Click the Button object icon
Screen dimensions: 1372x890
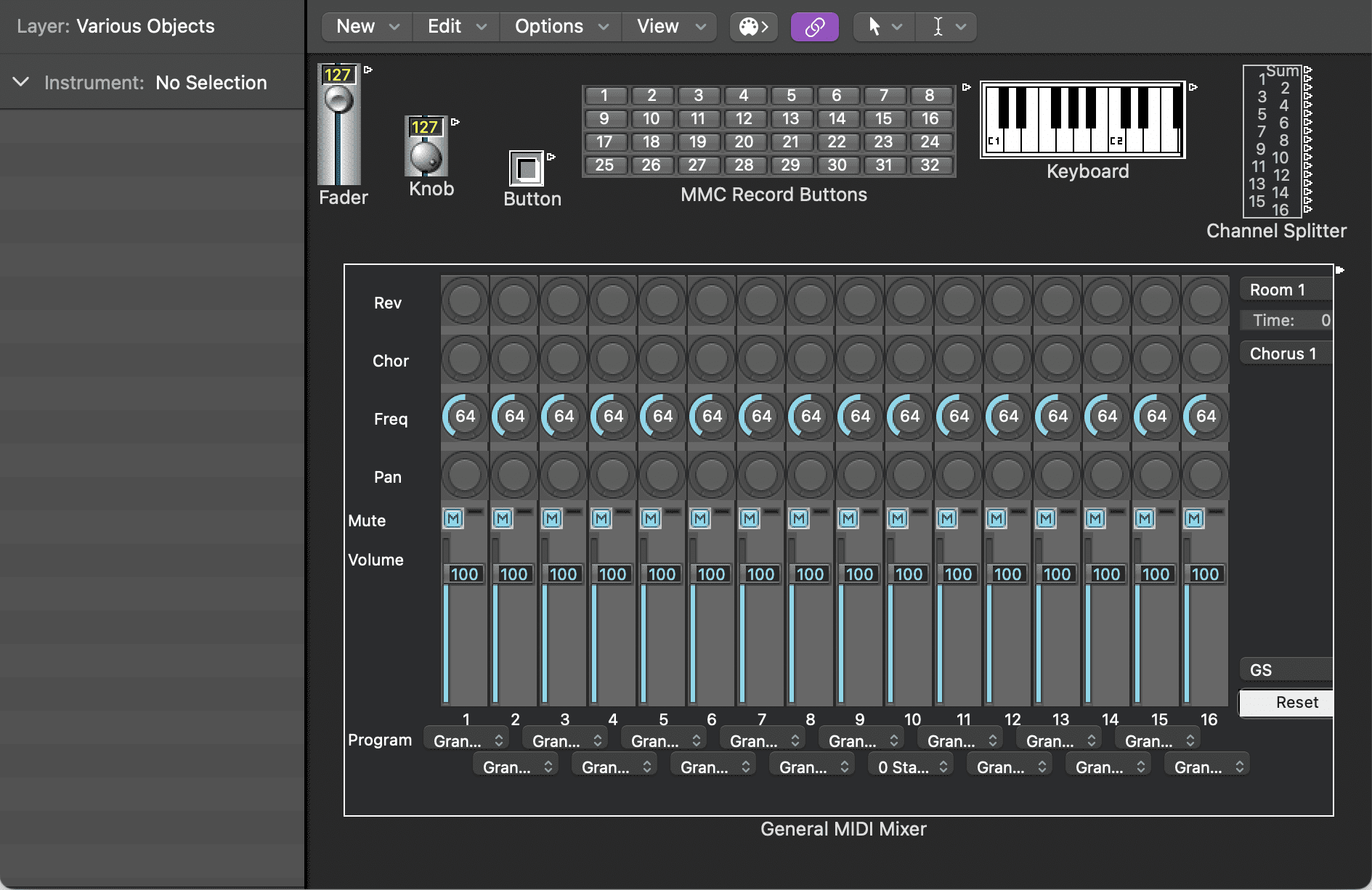point(527,169)
